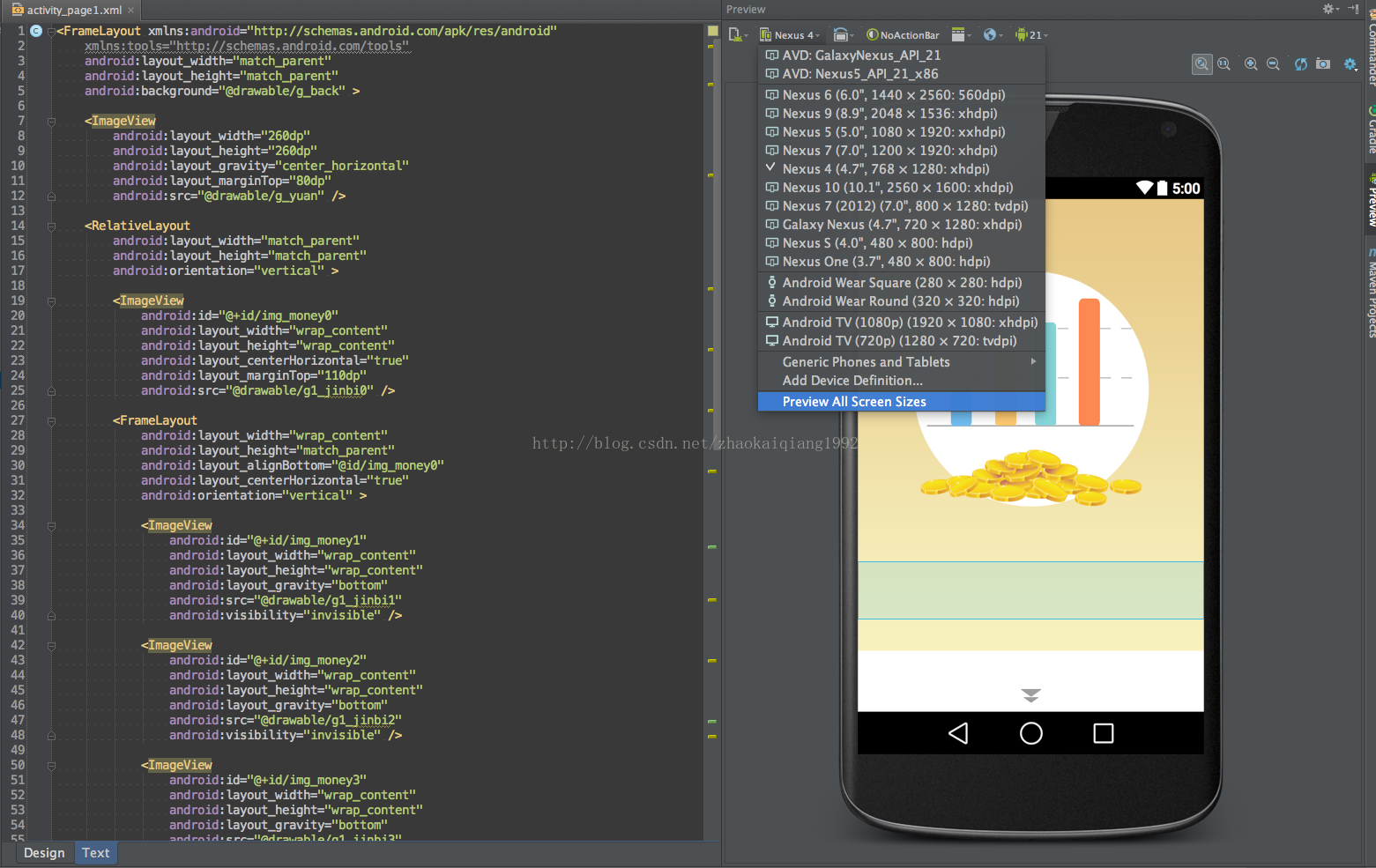The image size is (1376, 868).
Task: Tap the Recents square on phone preview
Action: click(1104, 733)
